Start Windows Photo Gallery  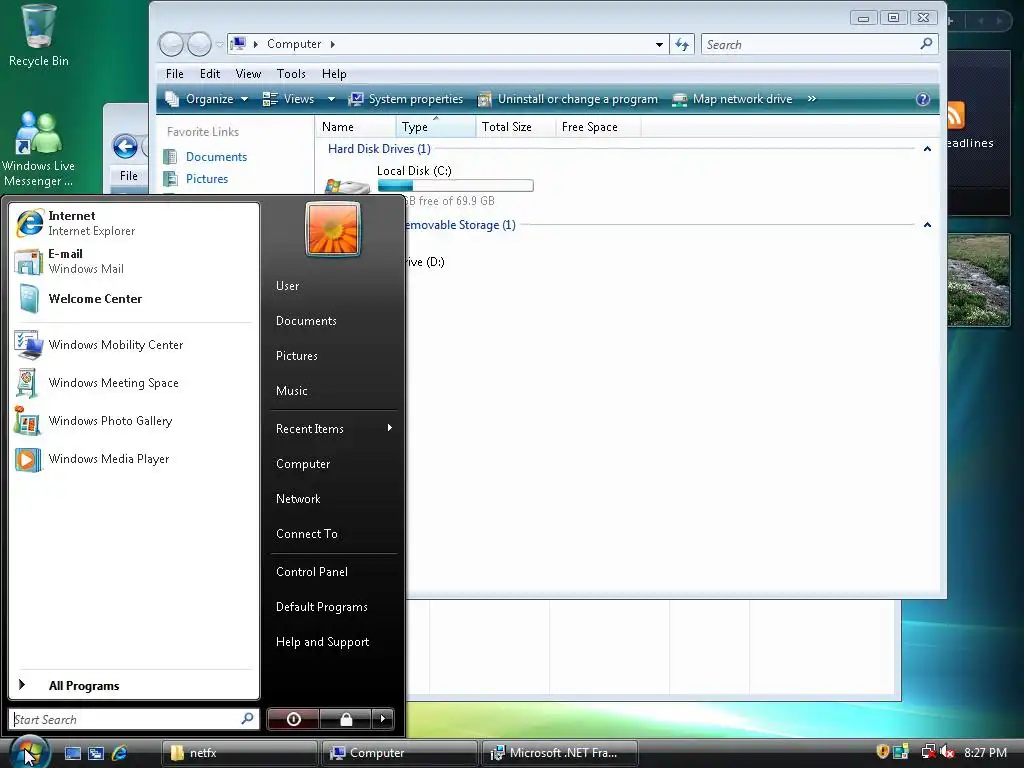coord(134,421)
